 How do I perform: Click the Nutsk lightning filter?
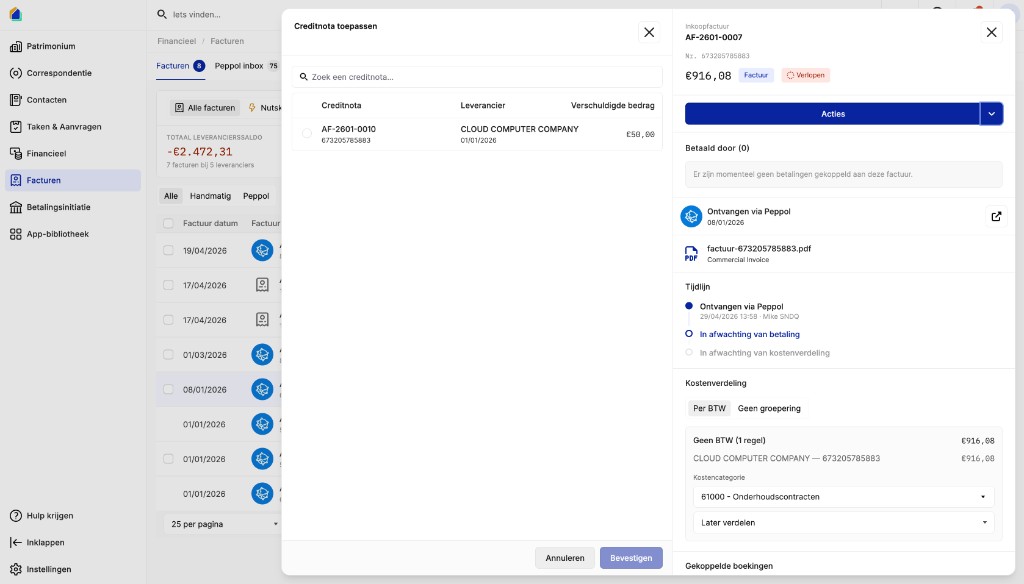[264, 108]
